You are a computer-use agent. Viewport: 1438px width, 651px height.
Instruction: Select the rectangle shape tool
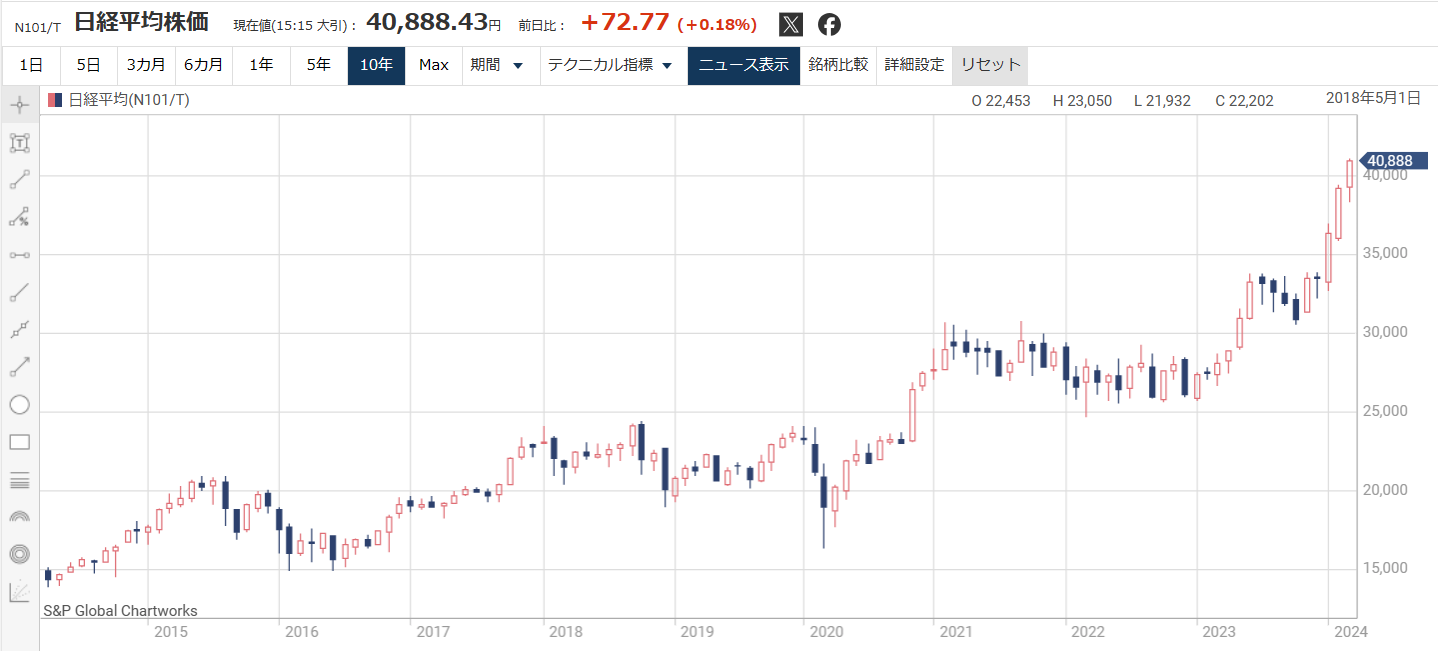pos(19,442)
